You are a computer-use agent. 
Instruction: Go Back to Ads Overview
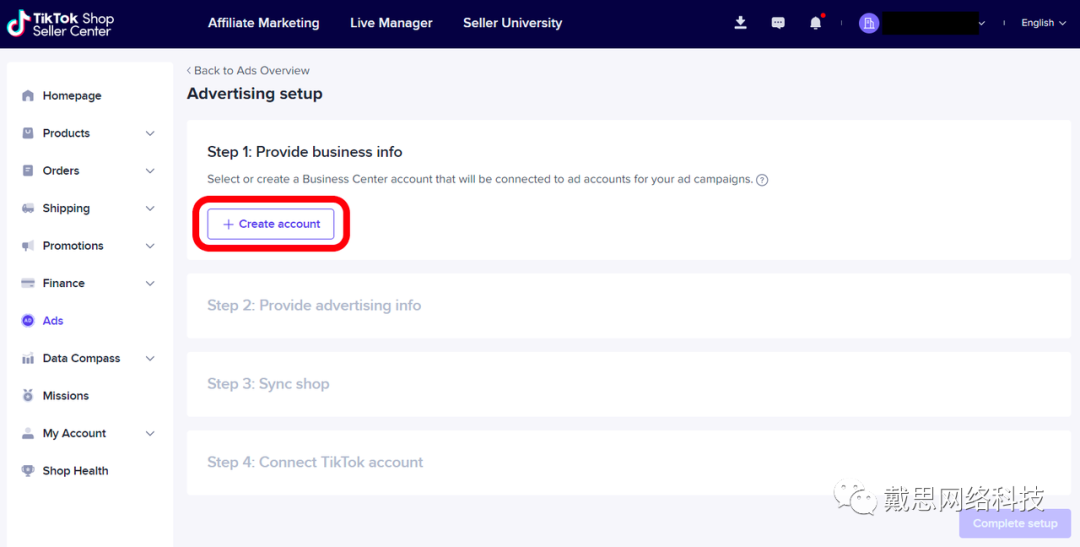[x=248, y=70]
